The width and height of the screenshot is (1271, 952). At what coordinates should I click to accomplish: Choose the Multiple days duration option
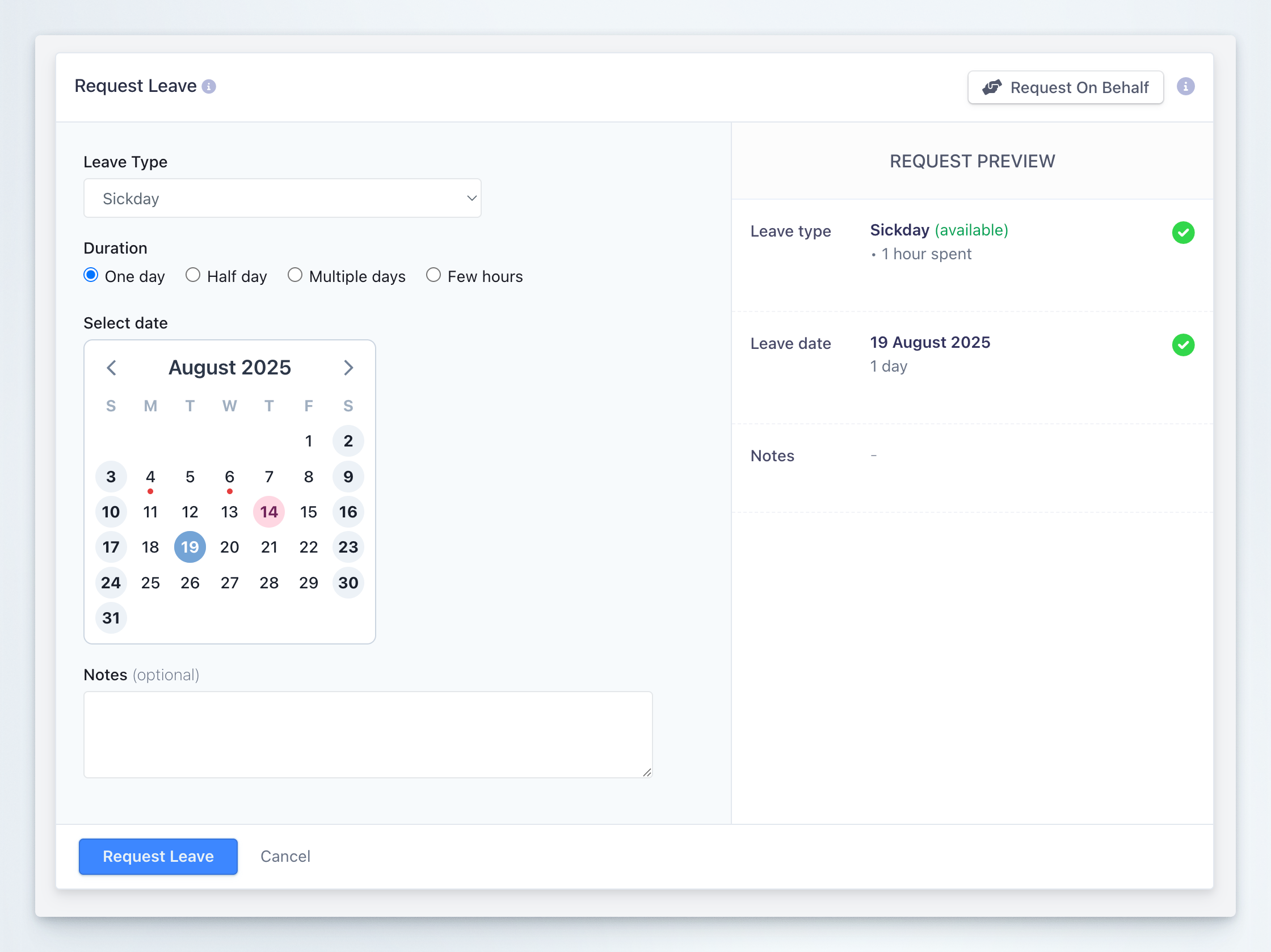click(x=294, y=275)
